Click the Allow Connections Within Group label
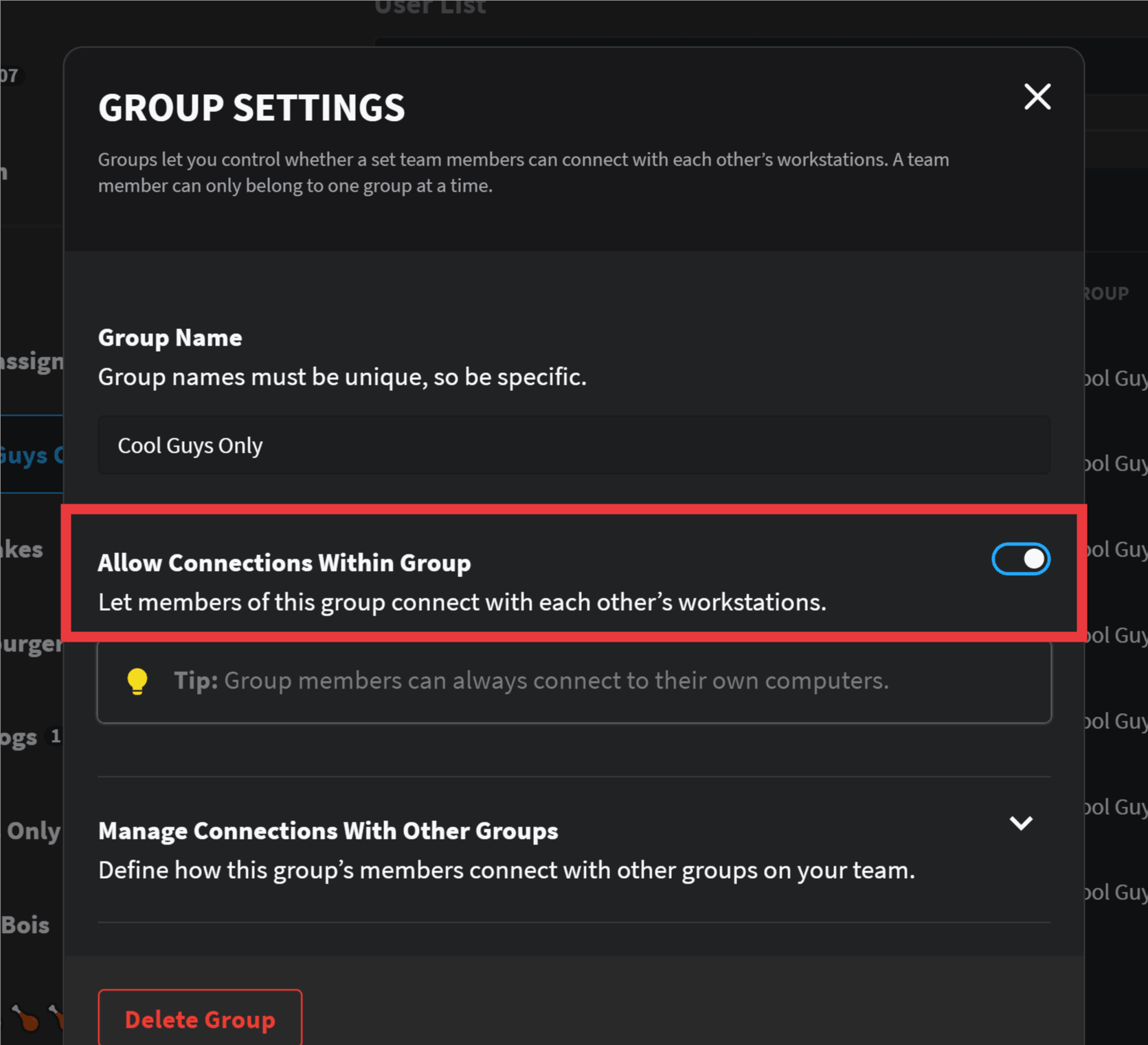Viewport: 1148px width, 1045px height. tap(284, 563)
